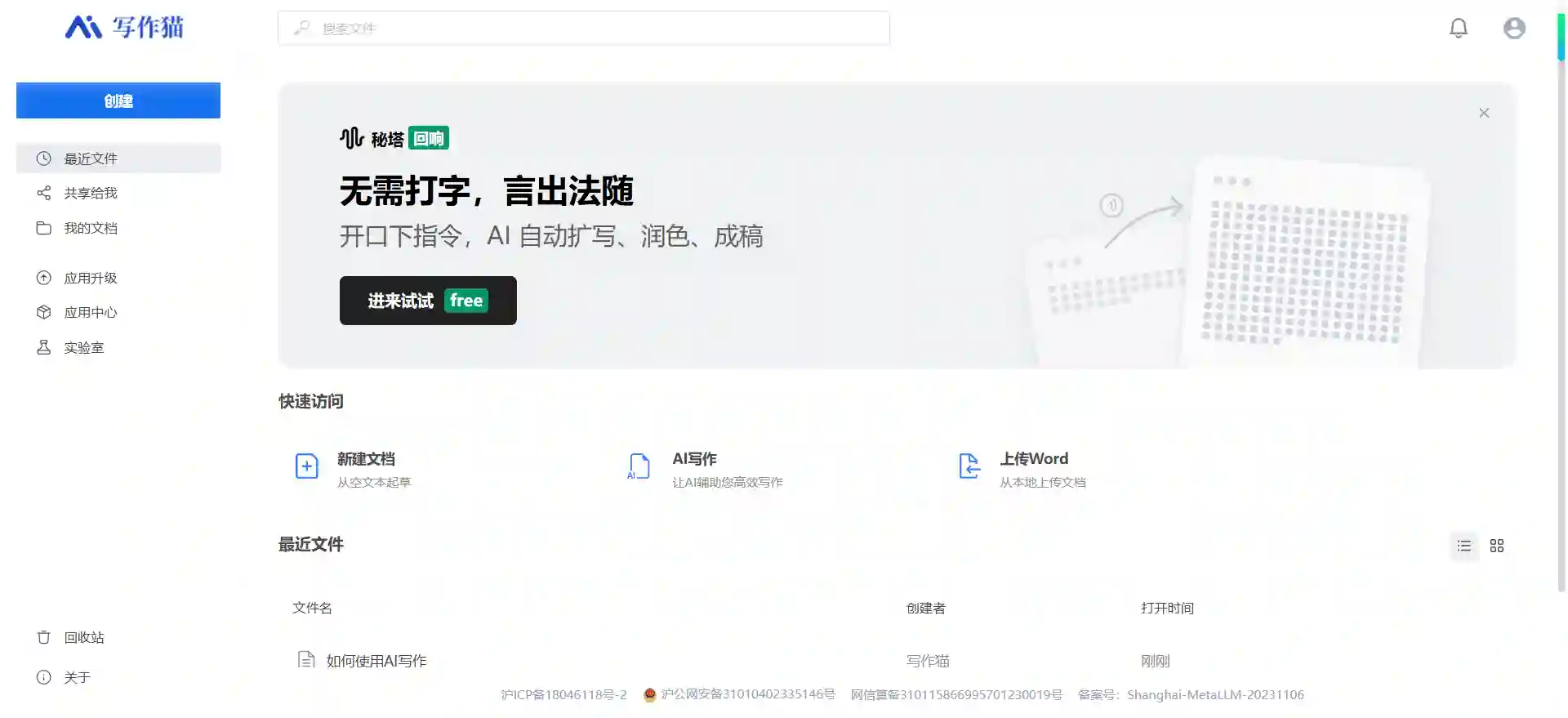This screenshot has width=1568, height=718.
Task: Click the police badge icon in footer
Action: click(x=650, y=695)
